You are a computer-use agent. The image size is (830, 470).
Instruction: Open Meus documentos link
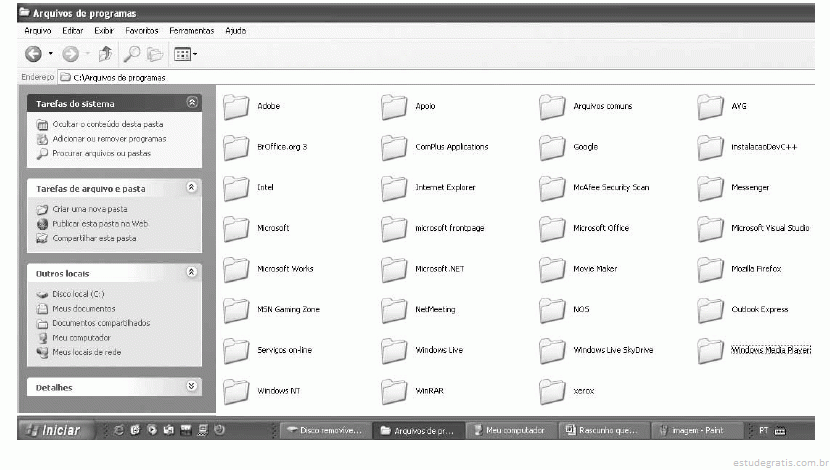[83, 309]
